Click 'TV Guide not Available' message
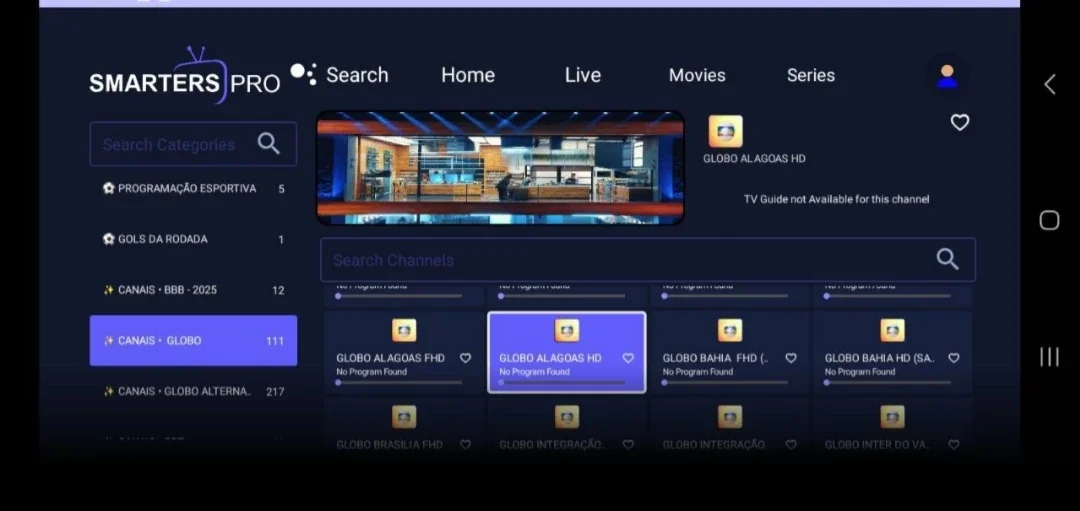Viewport: 1080px width, 511px height. pyautogui.click(x=836, y=199)
